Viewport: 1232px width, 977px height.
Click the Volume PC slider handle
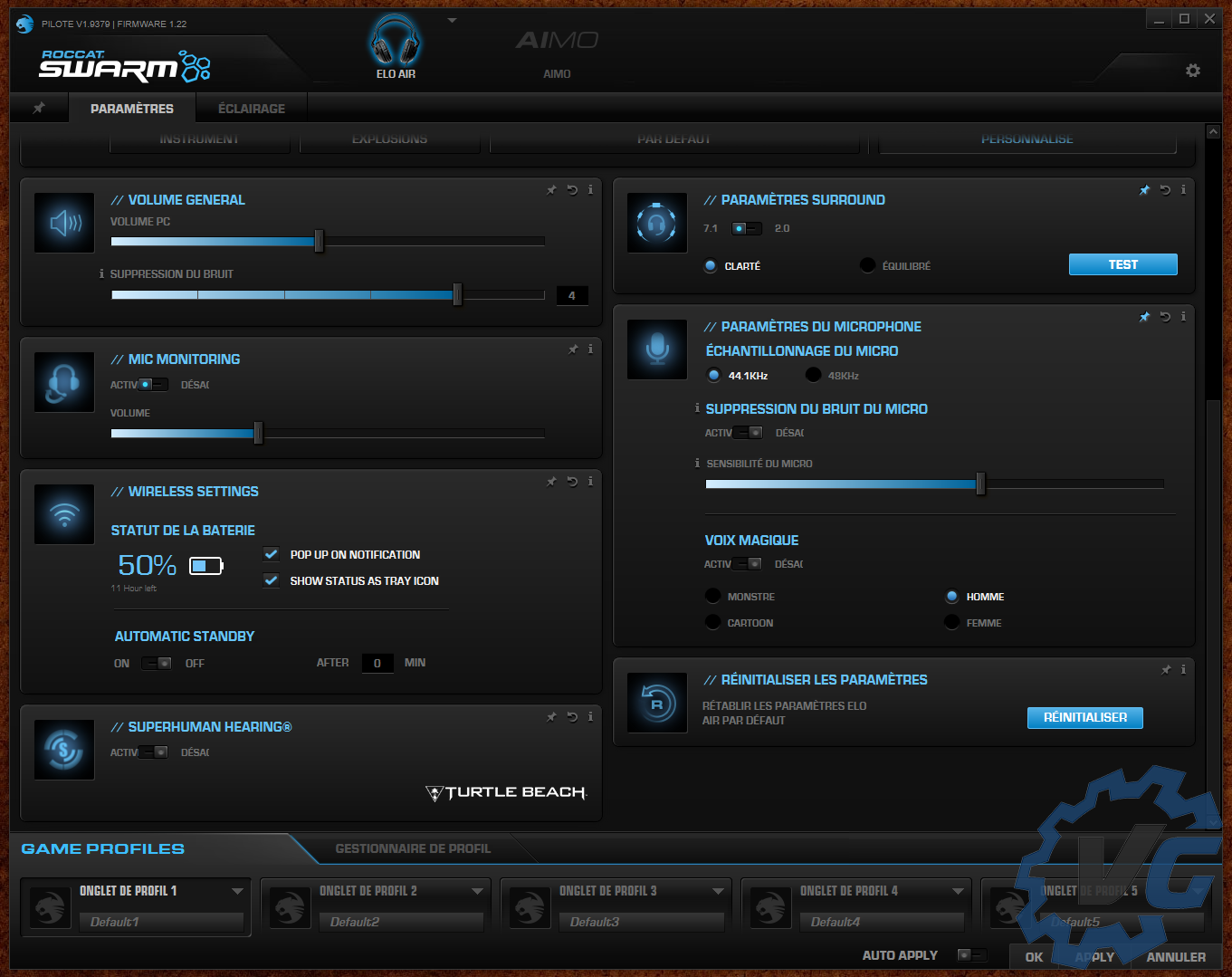pyautogui.click(x=319, y=242)
